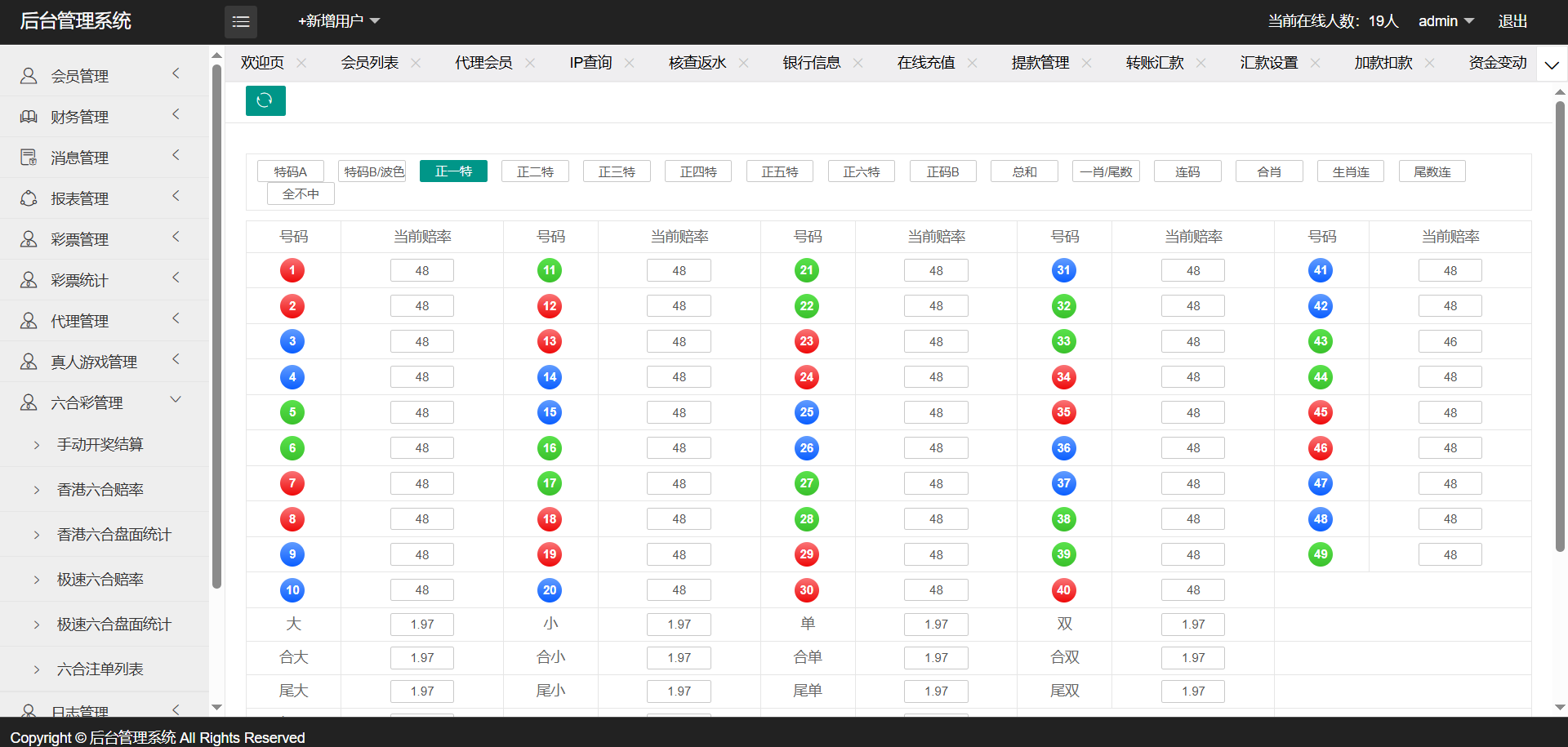Click the 会员管理 user icon

[29, 76]
